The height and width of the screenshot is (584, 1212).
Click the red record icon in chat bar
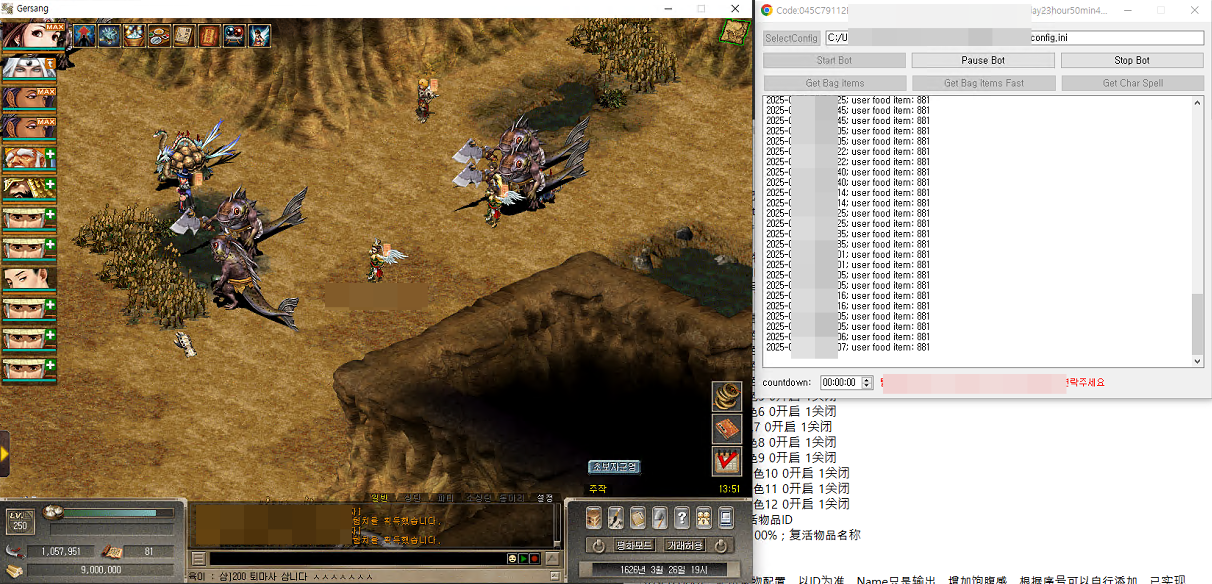click(535, 558)
